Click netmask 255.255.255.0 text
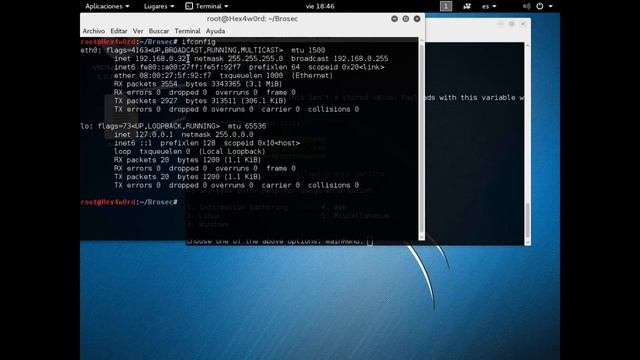The width and height of the screenshot is (640, 360). (238, 59)
